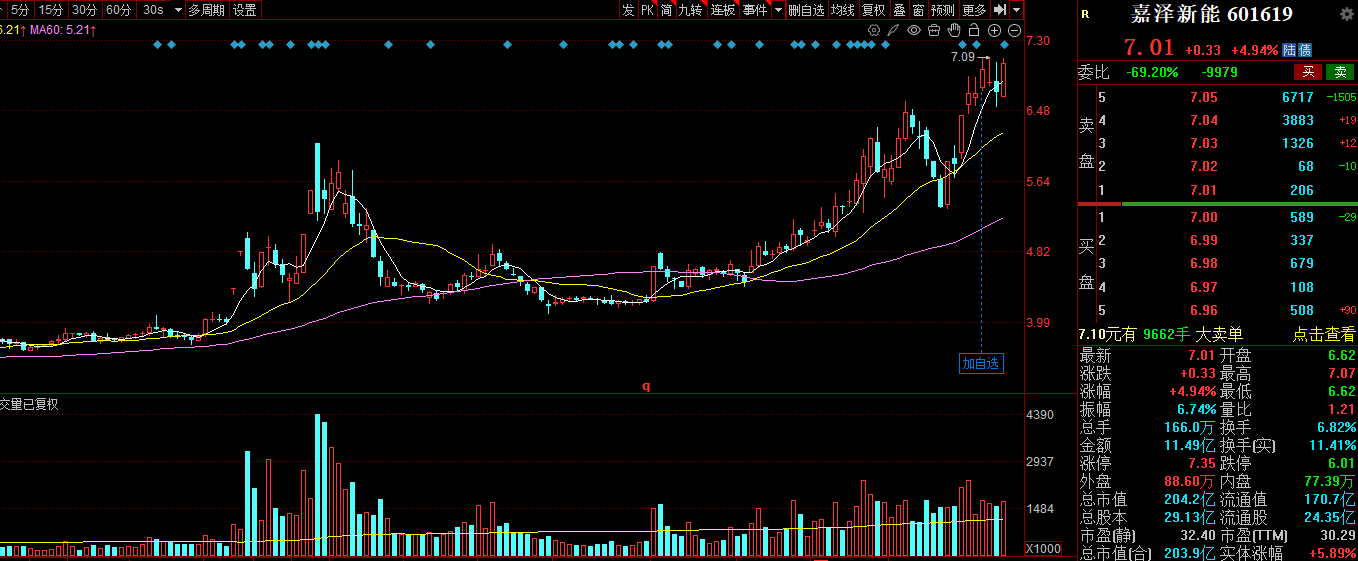Toggle 均线 moving average display

tap(843, 10)
